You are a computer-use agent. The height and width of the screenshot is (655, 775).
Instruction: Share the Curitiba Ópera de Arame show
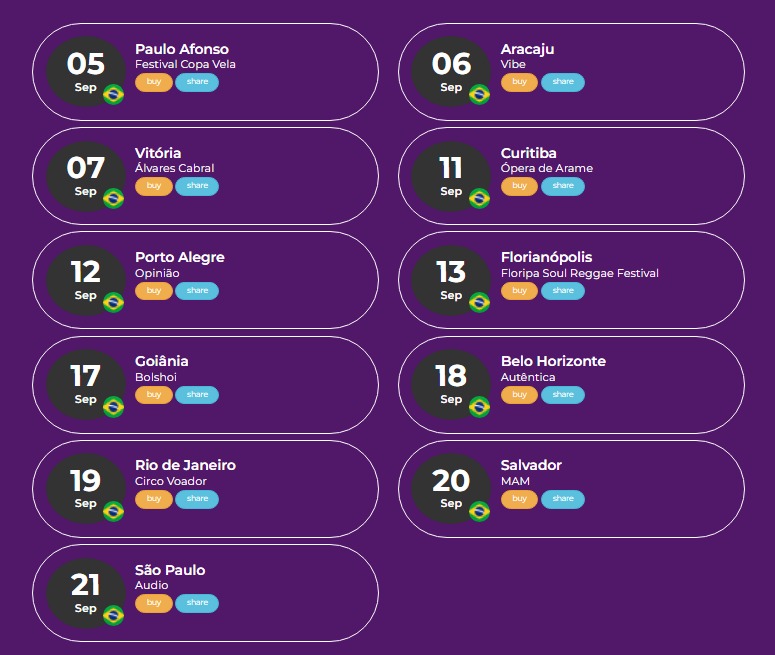point(563,186)
